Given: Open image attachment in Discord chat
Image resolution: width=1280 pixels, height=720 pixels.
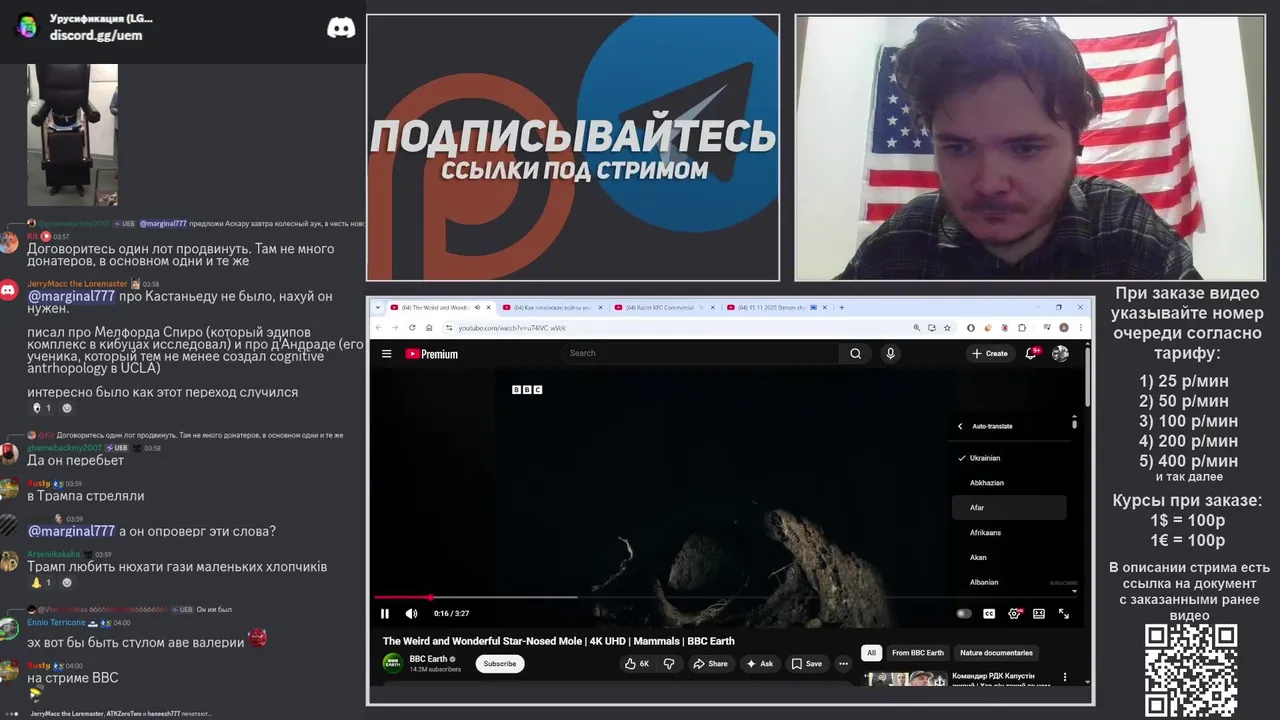Looking at the screenshot, I should click(x=72, y=135).
